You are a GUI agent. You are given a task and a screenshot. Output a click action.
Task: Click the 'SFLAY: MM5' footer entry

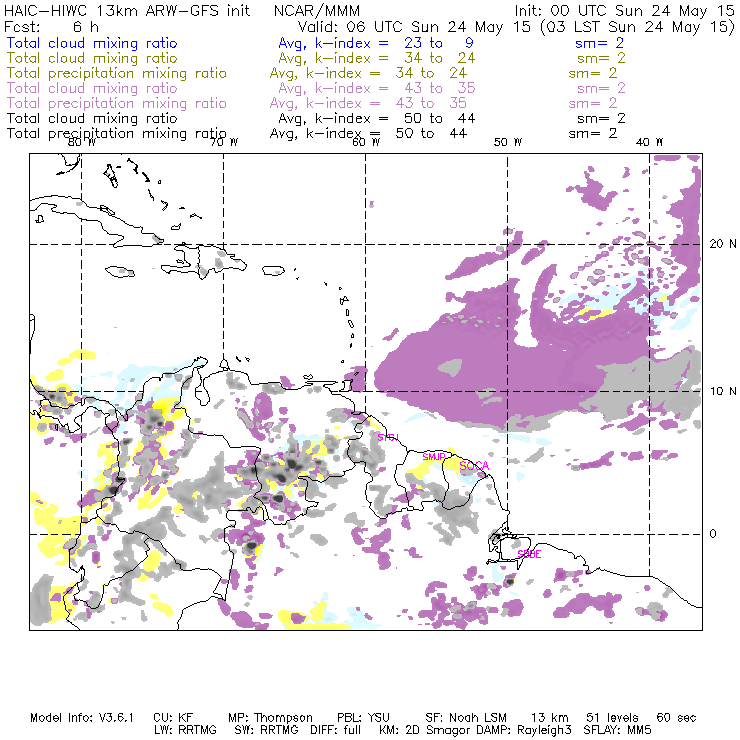tap(617, 730)
